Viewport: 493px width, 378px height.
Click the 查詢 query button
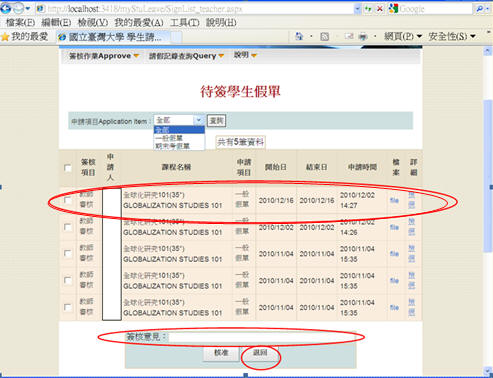tap(216, 121)
